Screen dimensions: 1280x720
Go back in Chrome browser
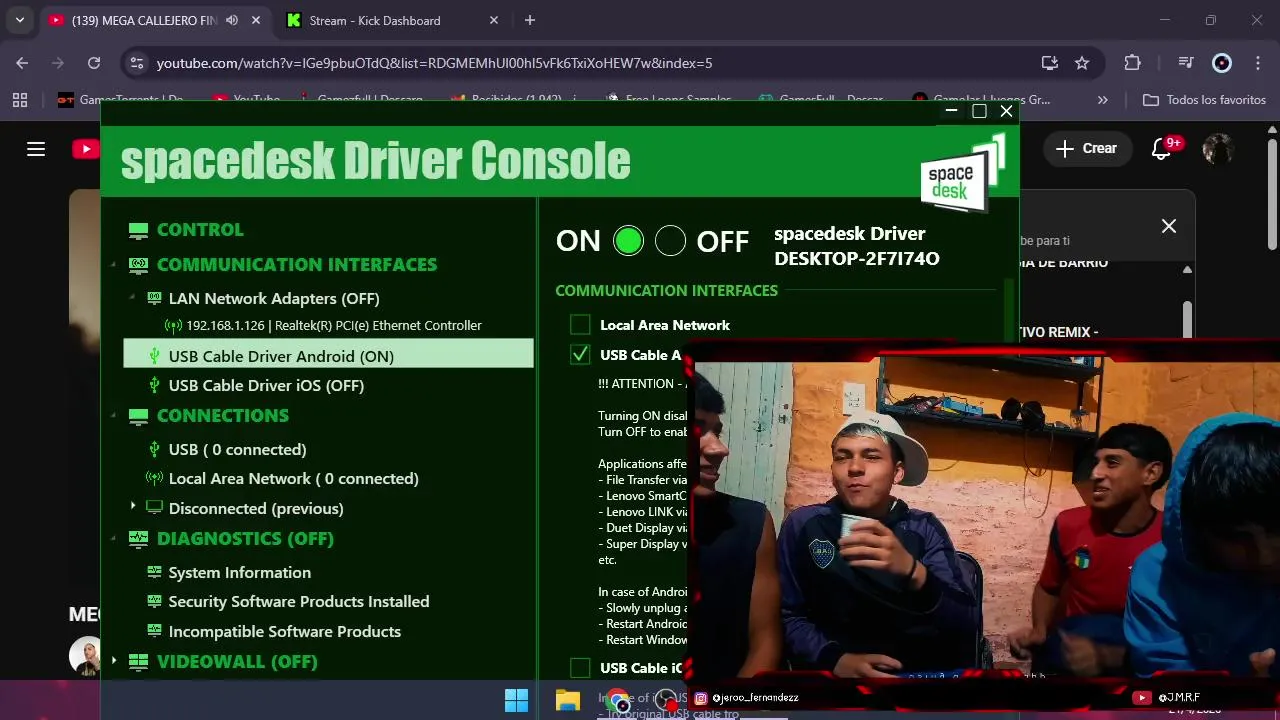coord(22,63)
